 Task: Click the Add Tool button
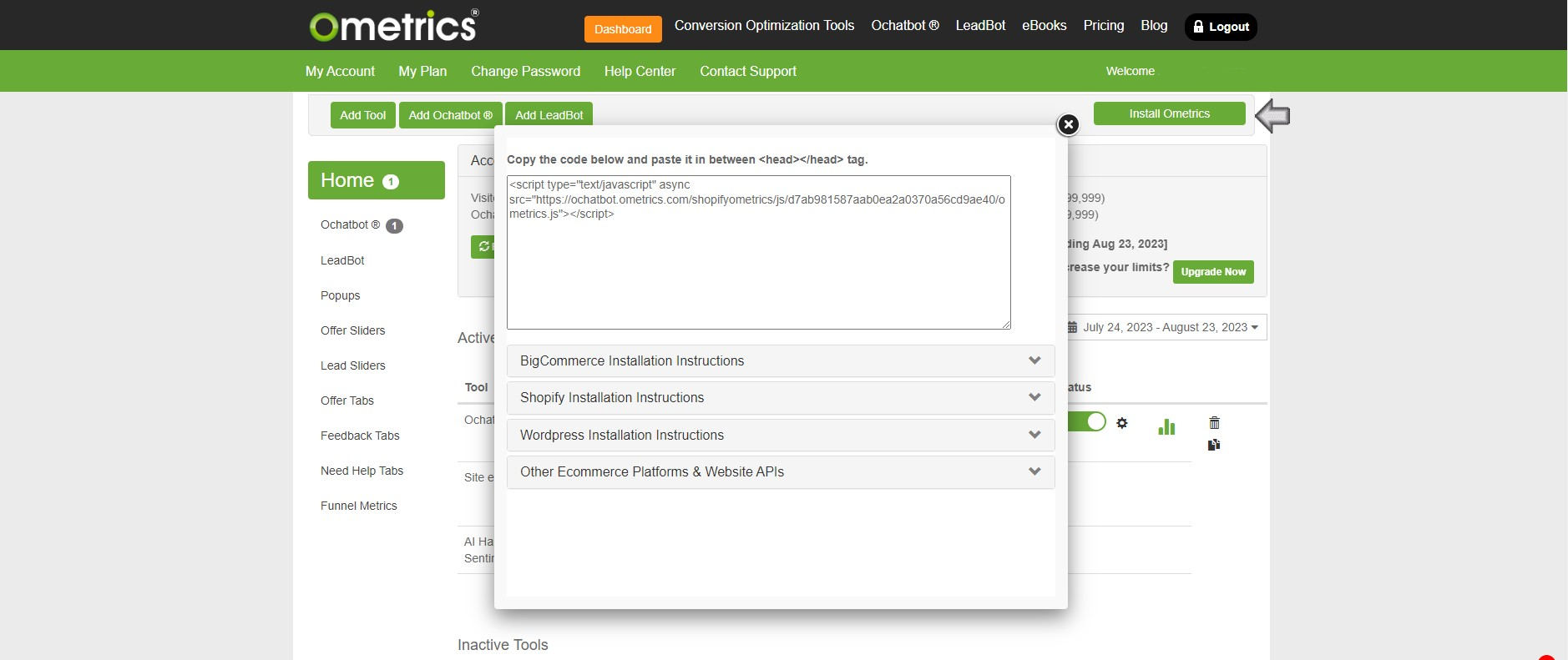[362, 115]
